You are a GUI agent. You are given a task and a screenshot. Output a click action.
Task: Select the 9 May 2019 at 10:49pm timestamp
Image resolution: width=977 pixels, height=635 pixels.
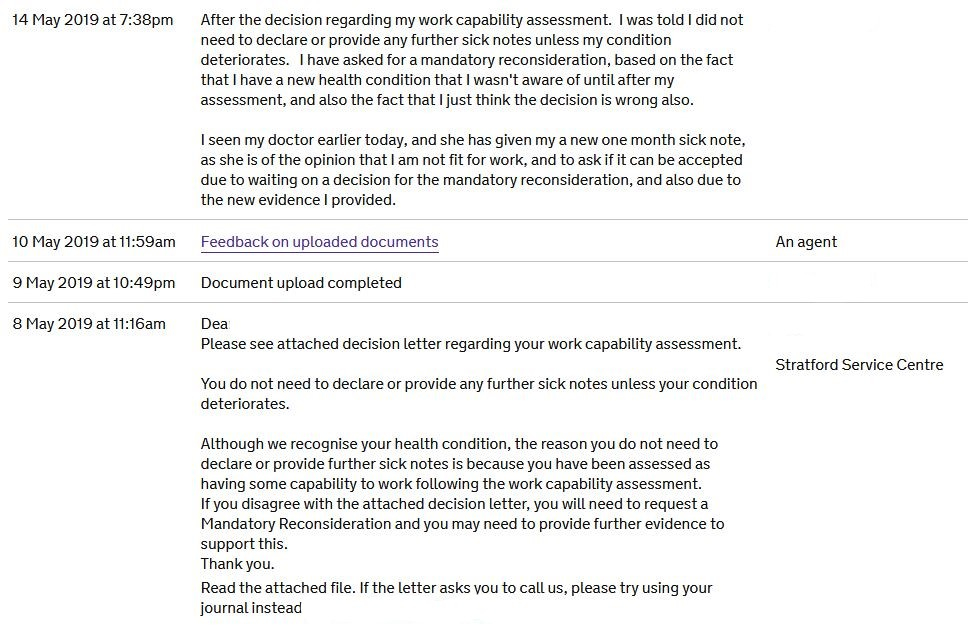94,283
